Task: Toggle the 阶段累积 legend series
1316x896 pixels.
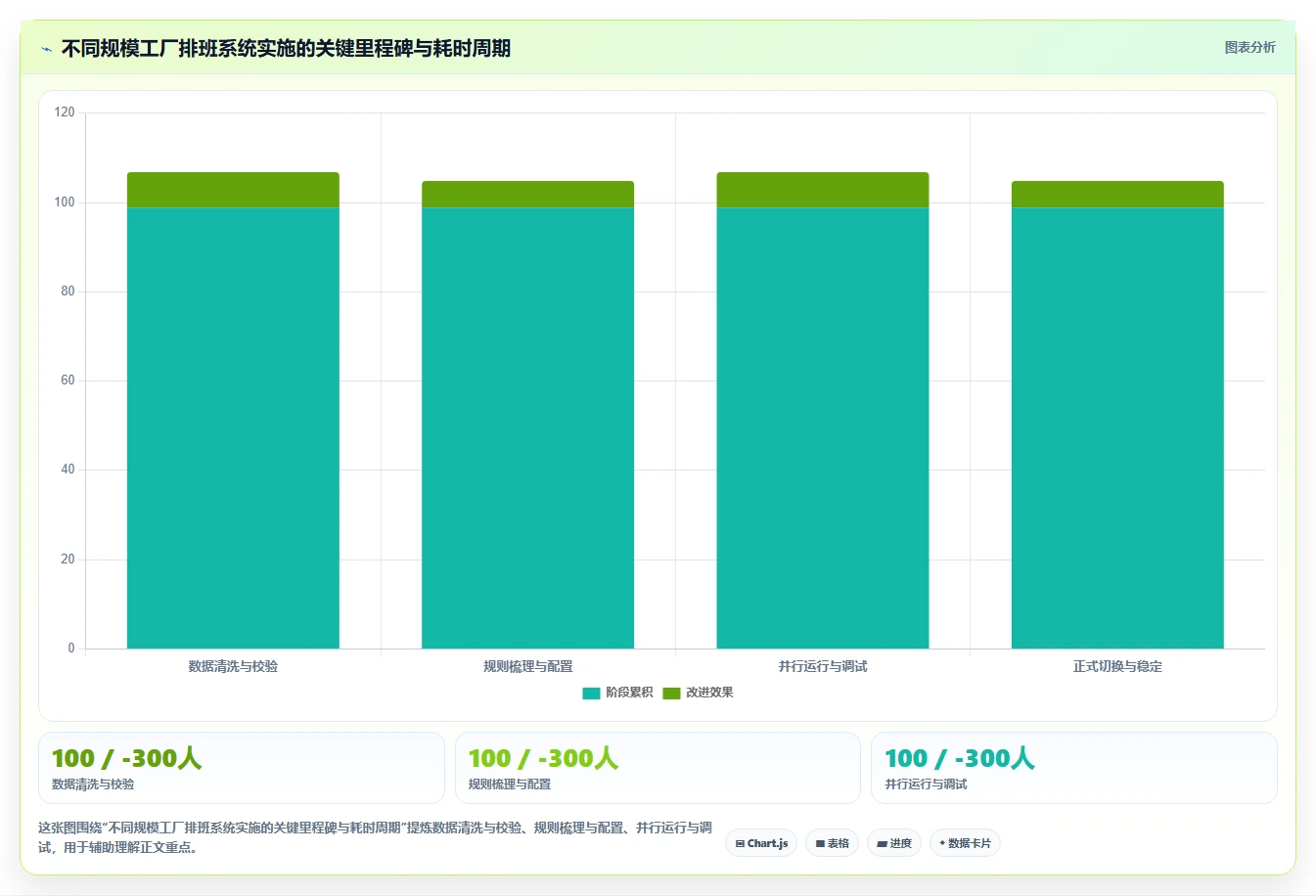Action: click(617, 693)
